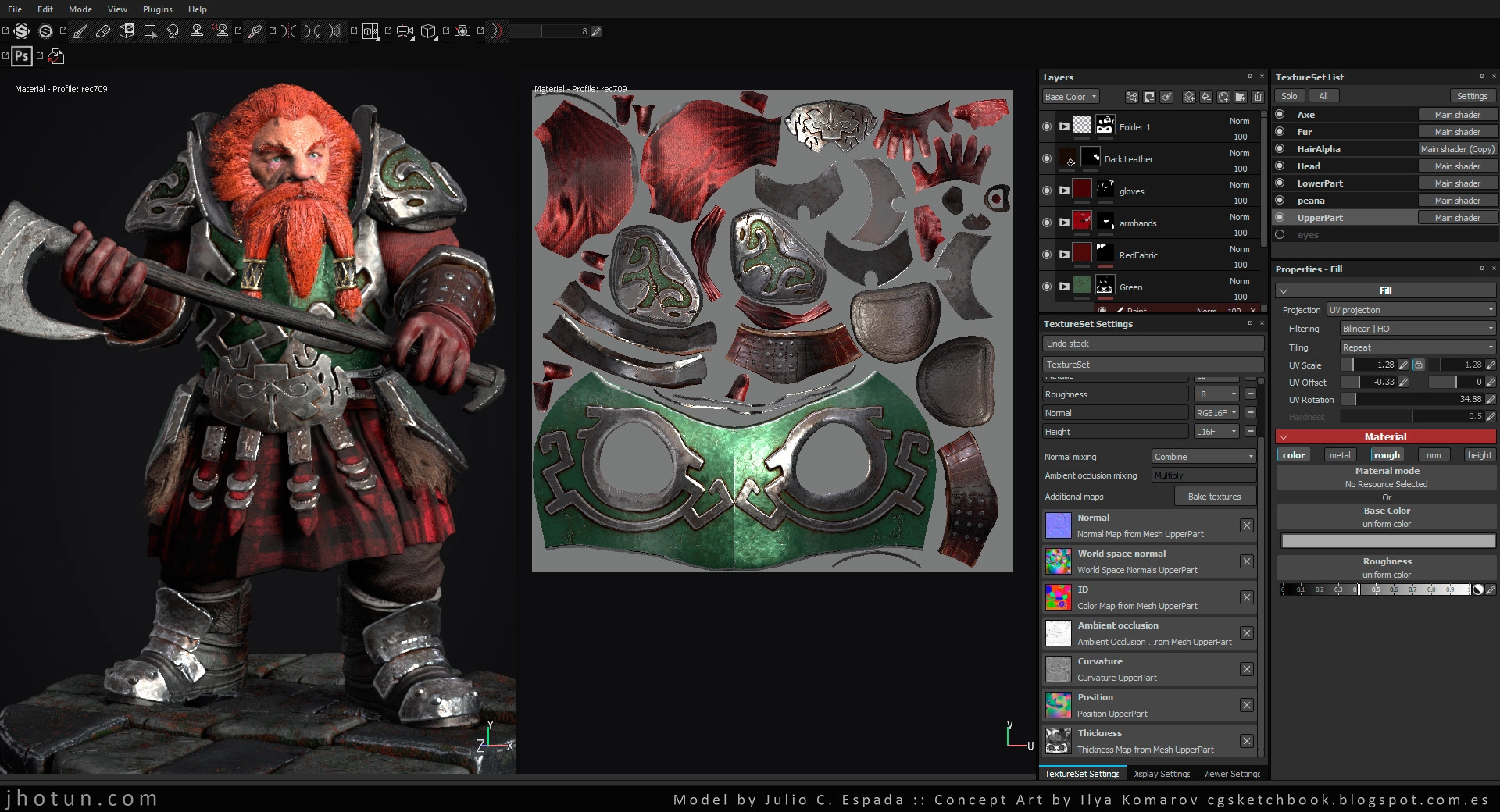Open the camera screenshot tool
Image resolution: width=1500 pixels, height=812 pixels.
point(462,31)
